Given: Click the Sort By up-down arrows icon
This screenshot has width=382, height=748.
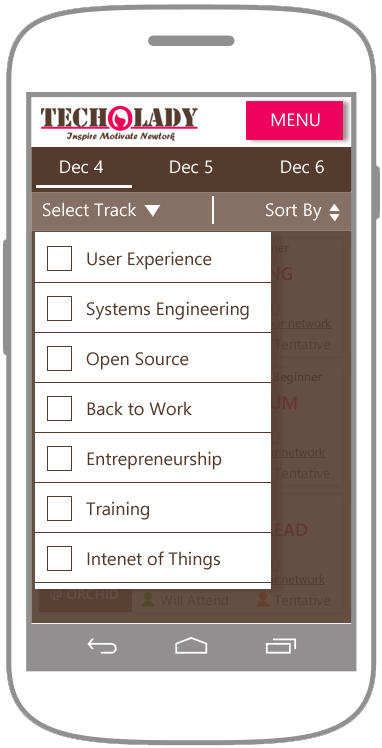Looking at the screenshot, I should [x=334, y=212].
